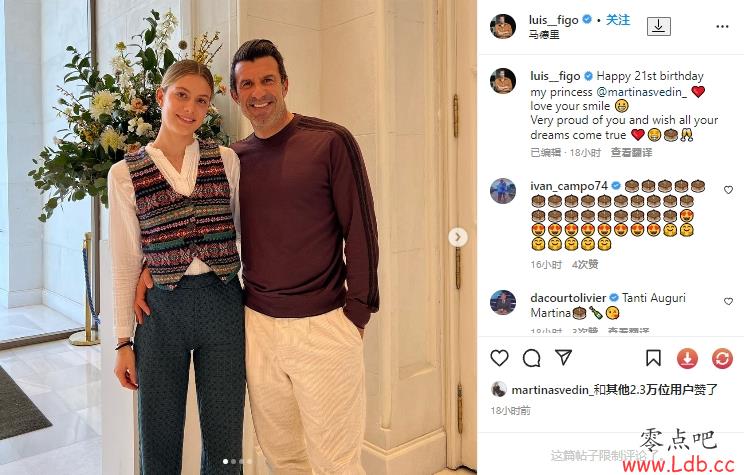Click 查看翻译 to translate the caption

click(631, 152)
